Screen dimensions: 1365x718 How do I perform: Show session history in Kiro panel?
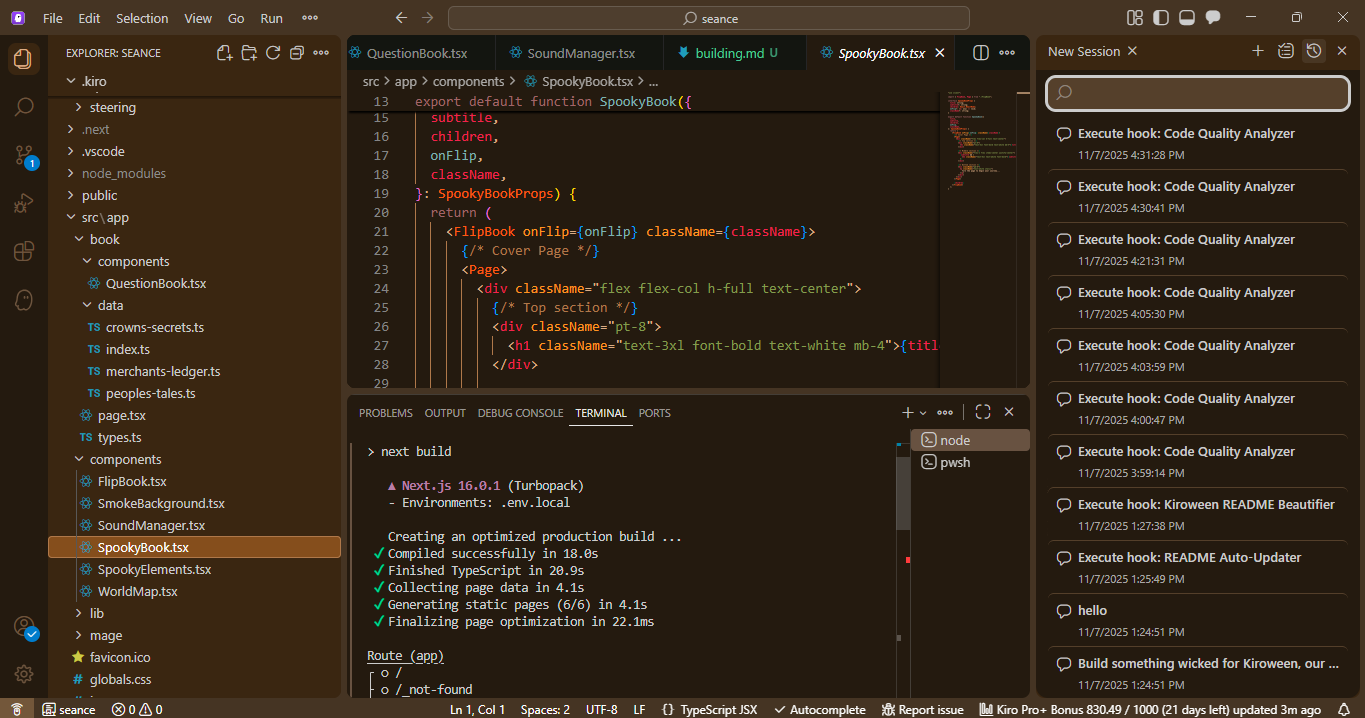pos(1314,51)
